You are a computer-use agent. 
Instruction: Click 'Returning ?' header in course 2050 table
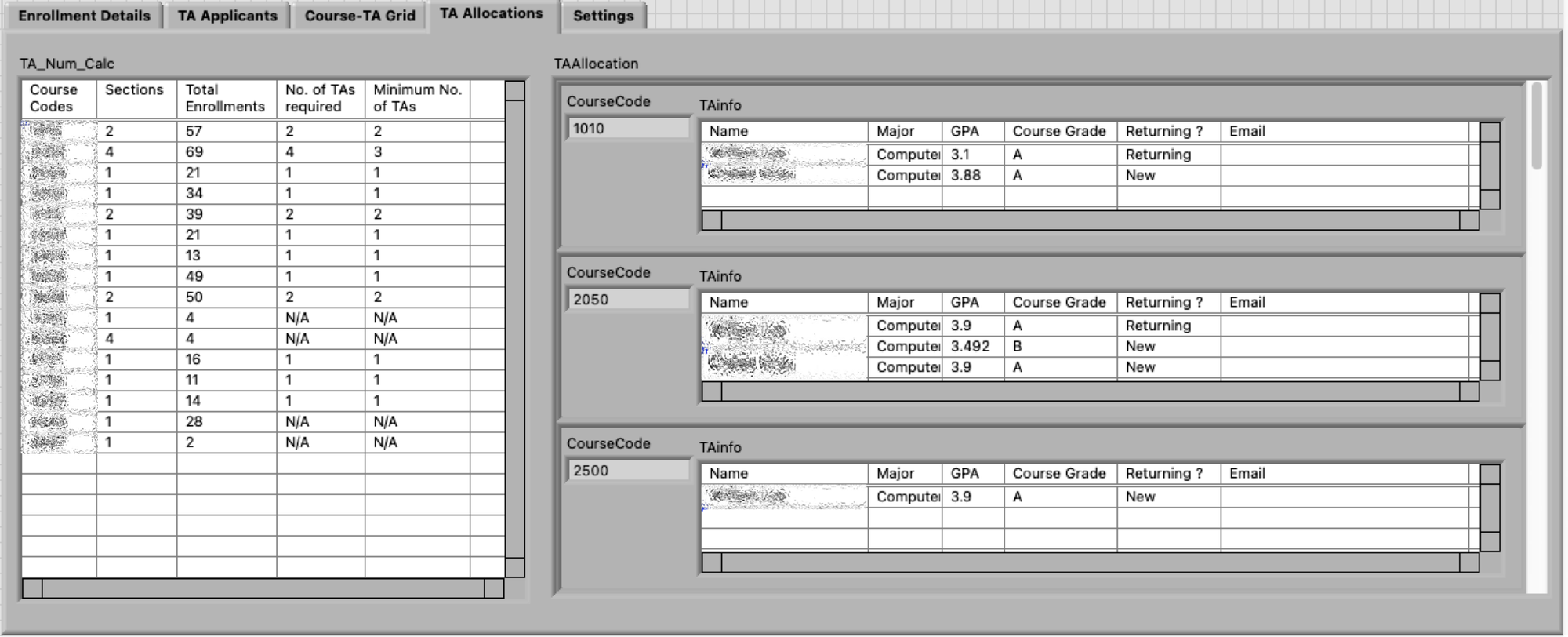pos(1167,303)
